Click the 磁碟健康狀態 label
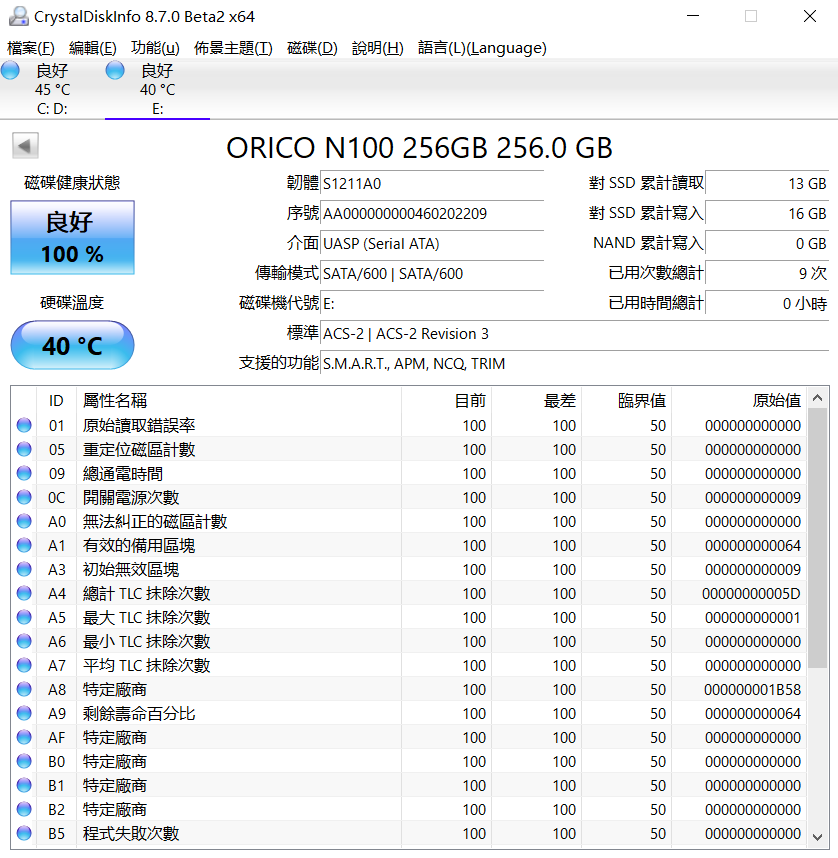The width and height of the screenshot is (838, 858). [72, 183]
